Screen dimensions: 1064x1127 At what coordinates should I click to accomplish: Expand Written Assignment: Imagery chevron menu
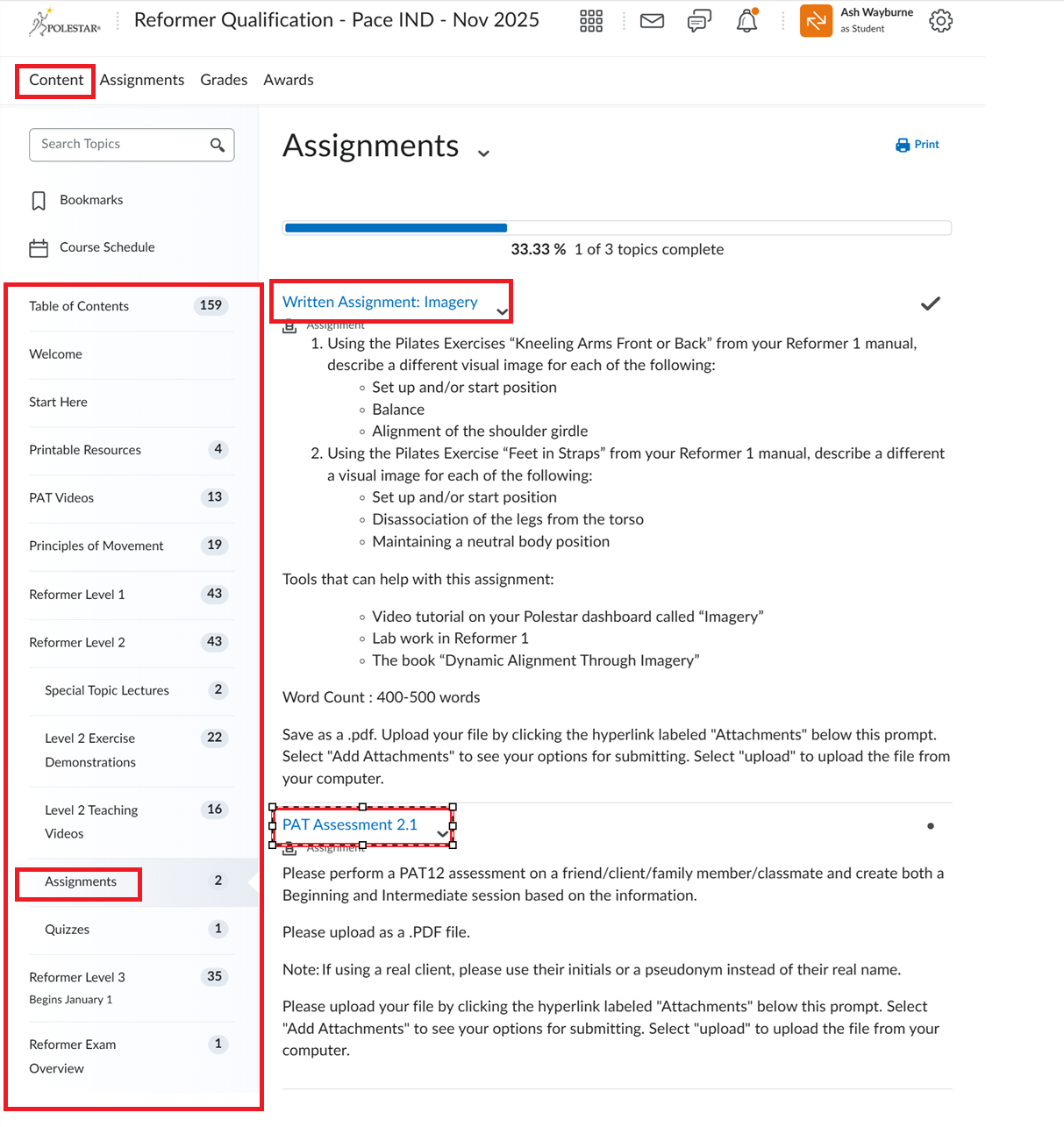click(502, 311)
